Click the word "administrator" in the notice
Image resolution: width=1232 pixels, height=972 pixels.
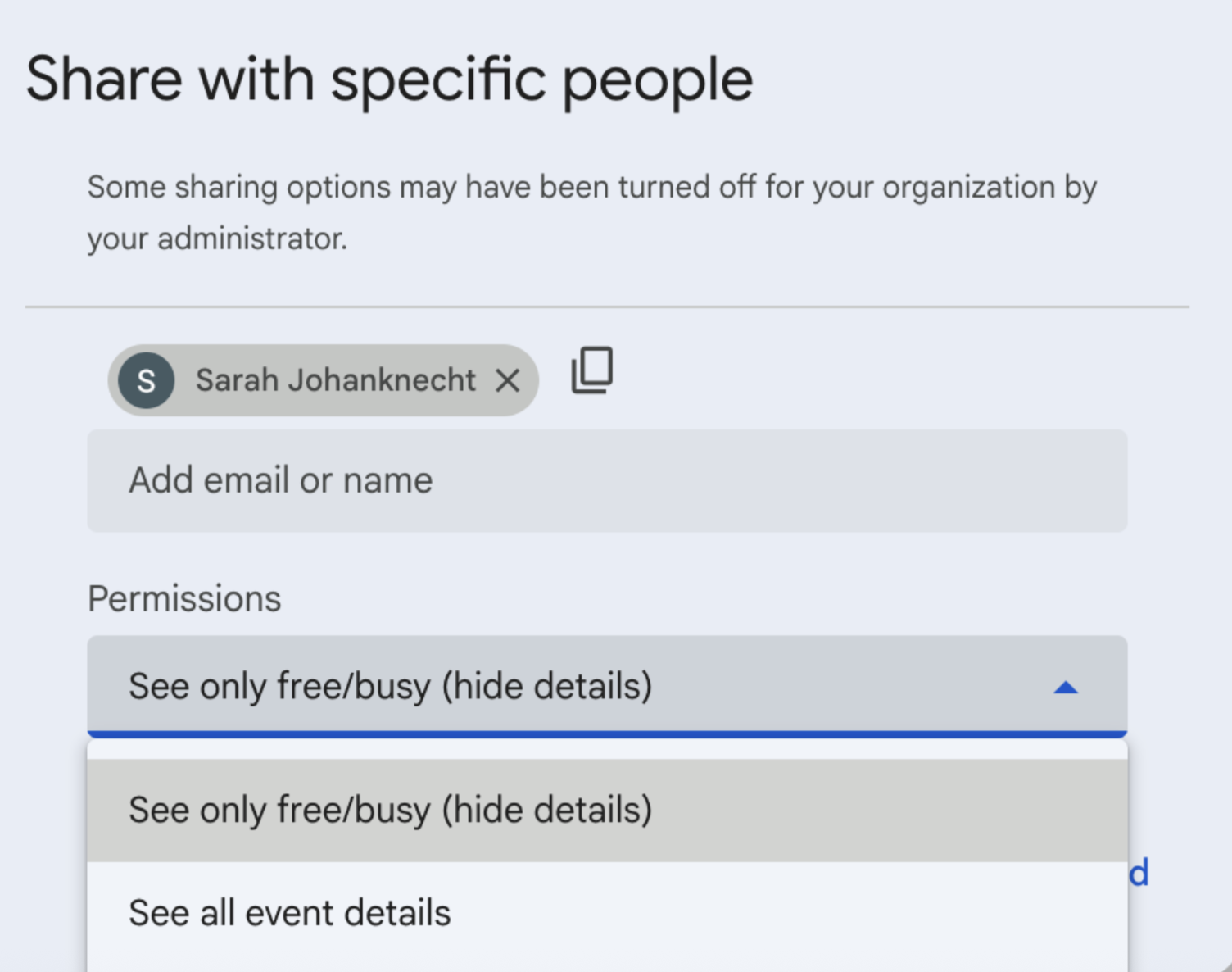click(x=252, y=238)
